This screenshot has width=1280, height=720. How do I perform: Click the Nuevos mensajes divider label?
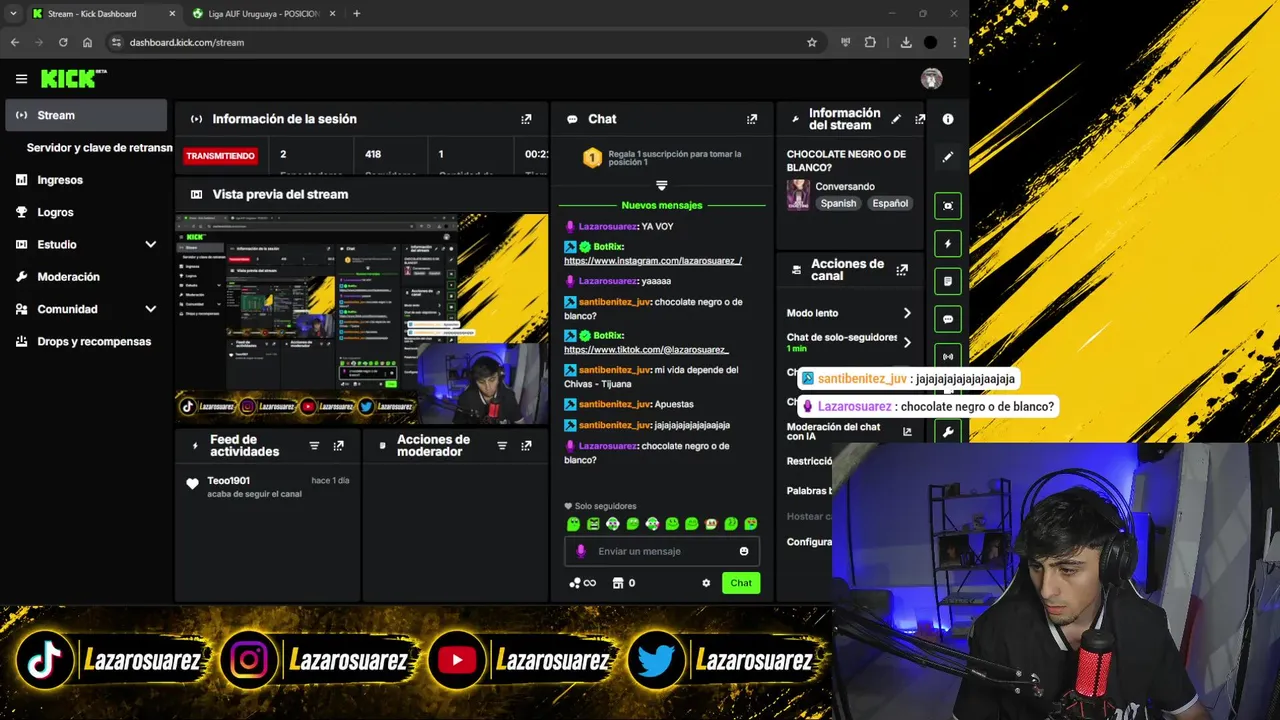(662, 205)
